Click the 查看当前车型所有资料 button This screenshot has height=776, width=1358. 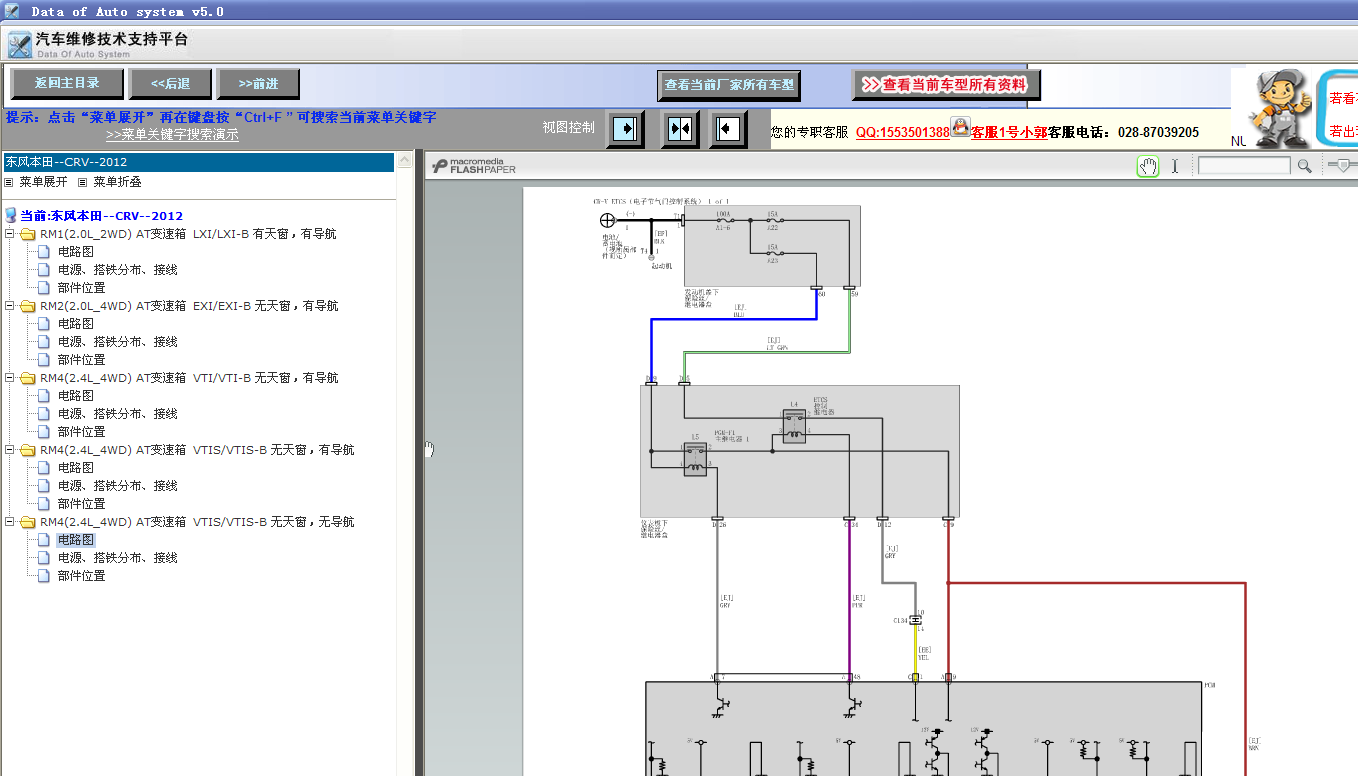tap(946, 85)
